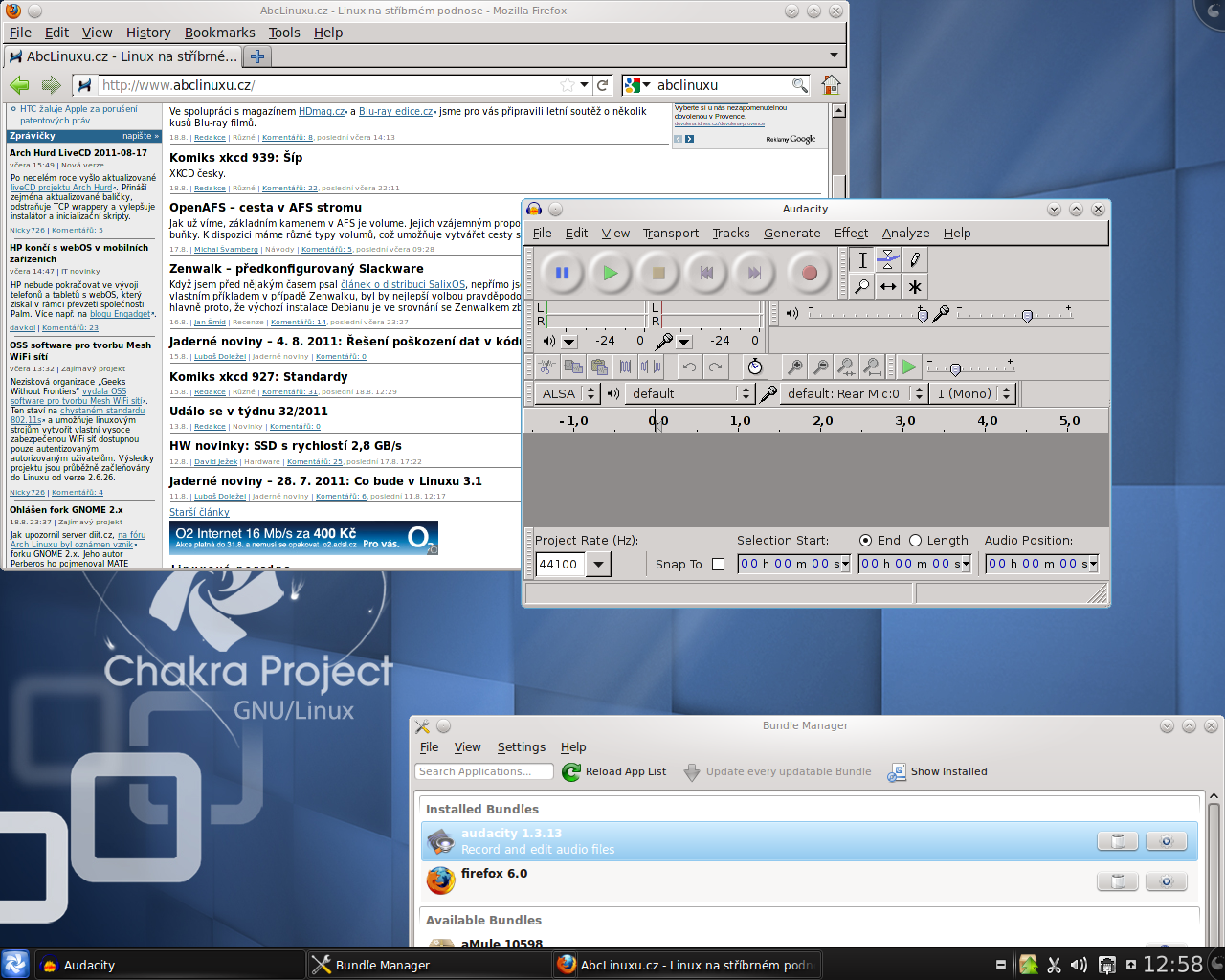This screenshot has width=1225, height=980.
Task: Select the Time Shift tool
Action: [888, 286]
